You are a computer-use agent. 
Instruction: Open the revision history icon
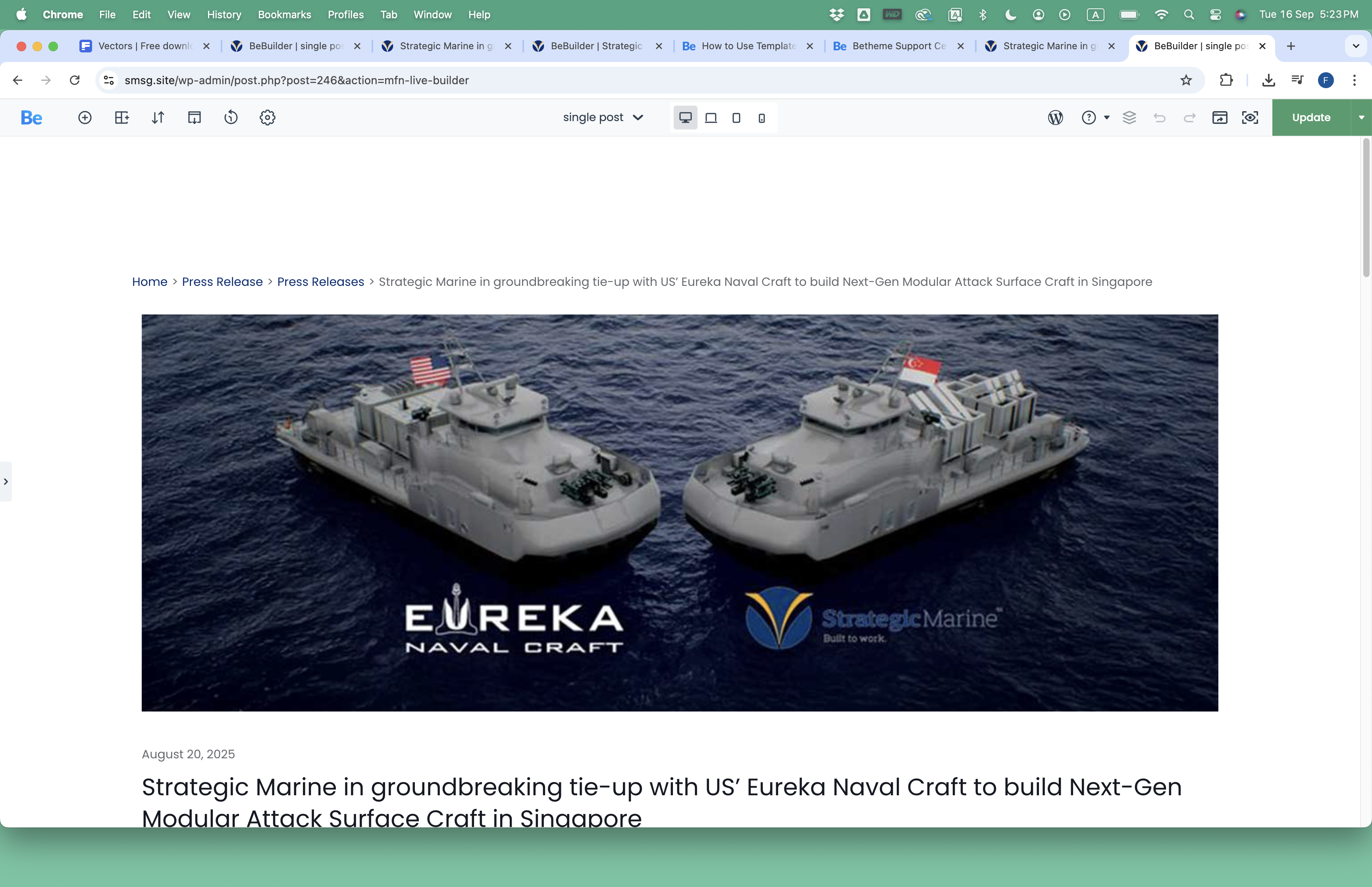point(231,118)
